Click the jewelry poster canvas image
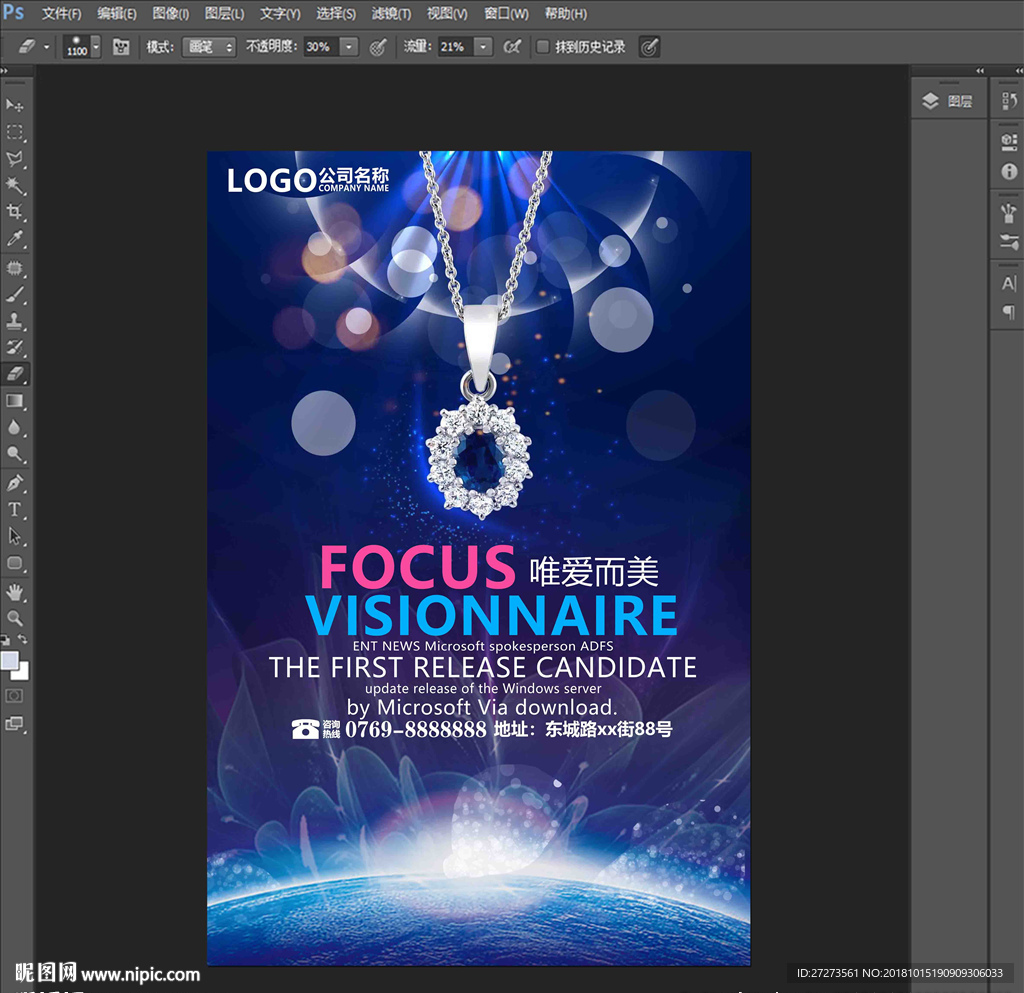 coord(479,558)
